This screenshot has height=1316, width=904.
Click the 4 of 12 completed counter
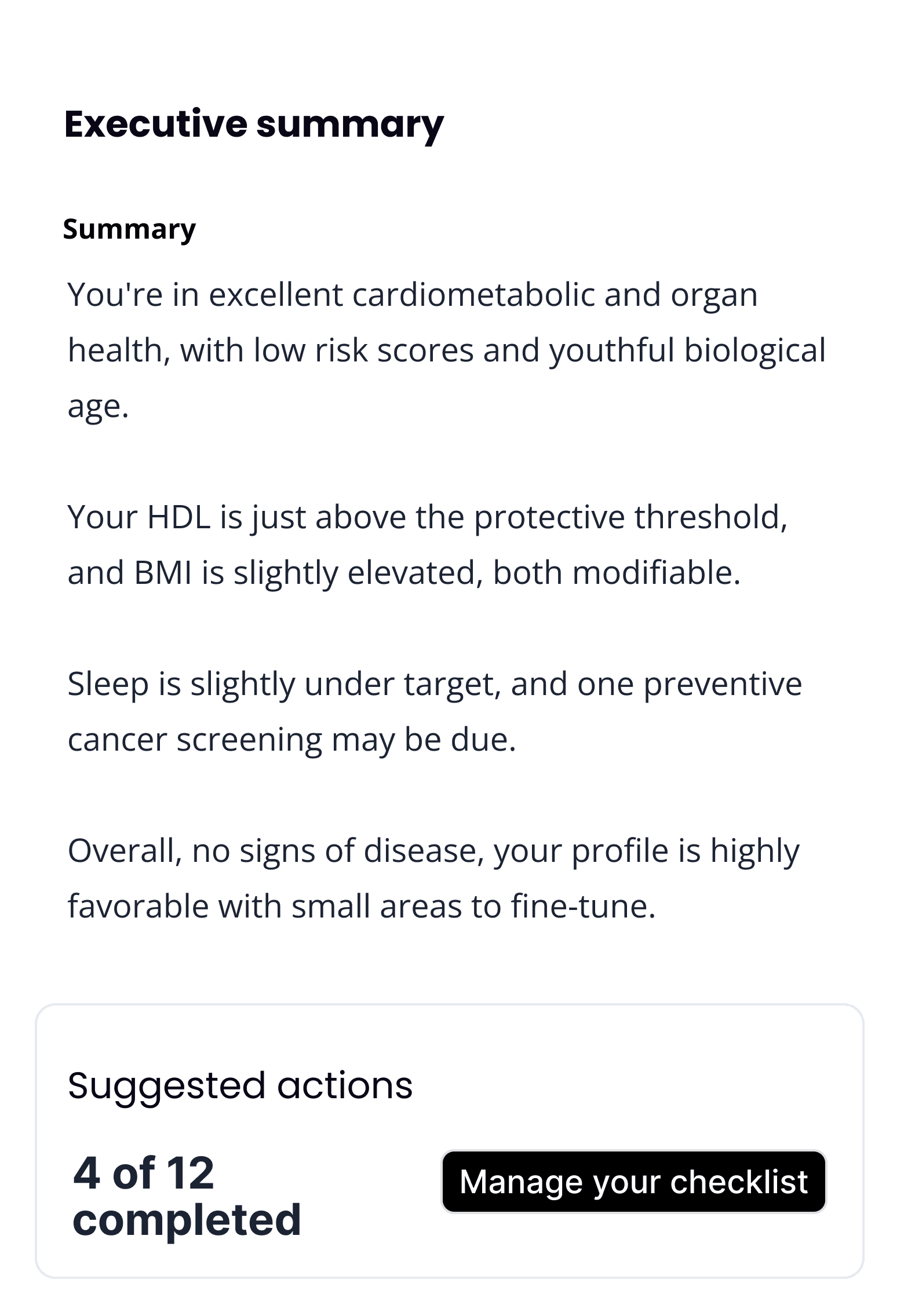(187, 1196)
